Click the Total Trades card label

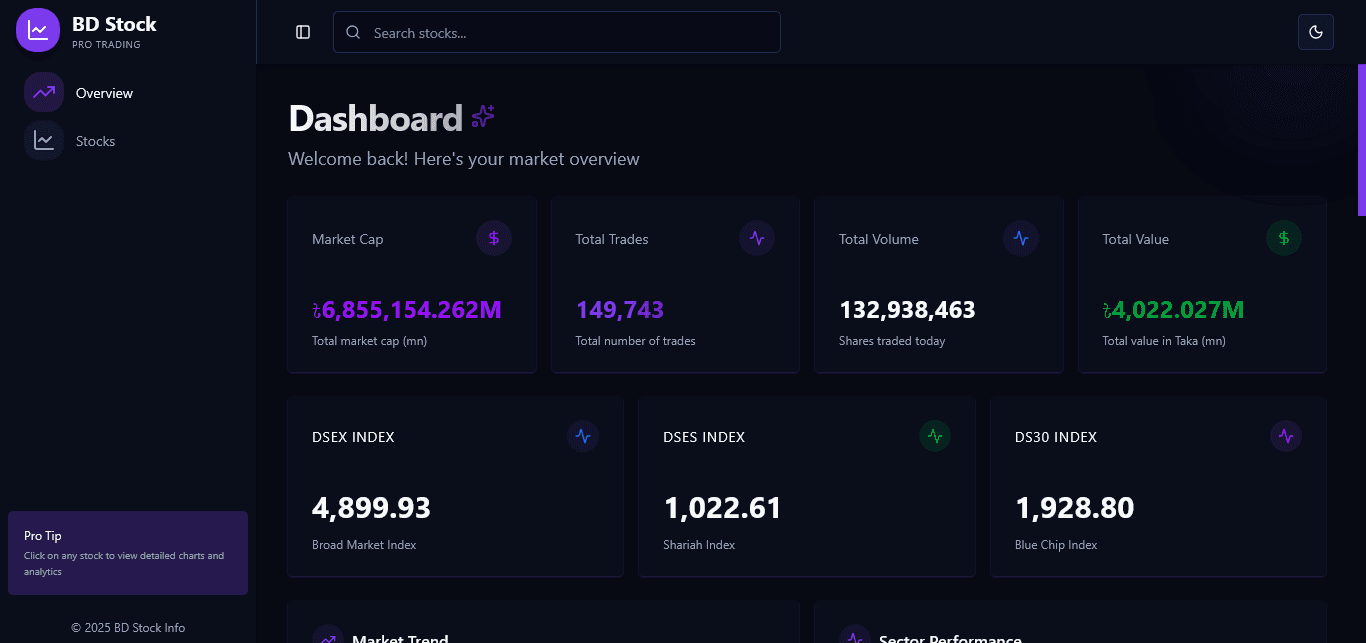coord(612,239)
